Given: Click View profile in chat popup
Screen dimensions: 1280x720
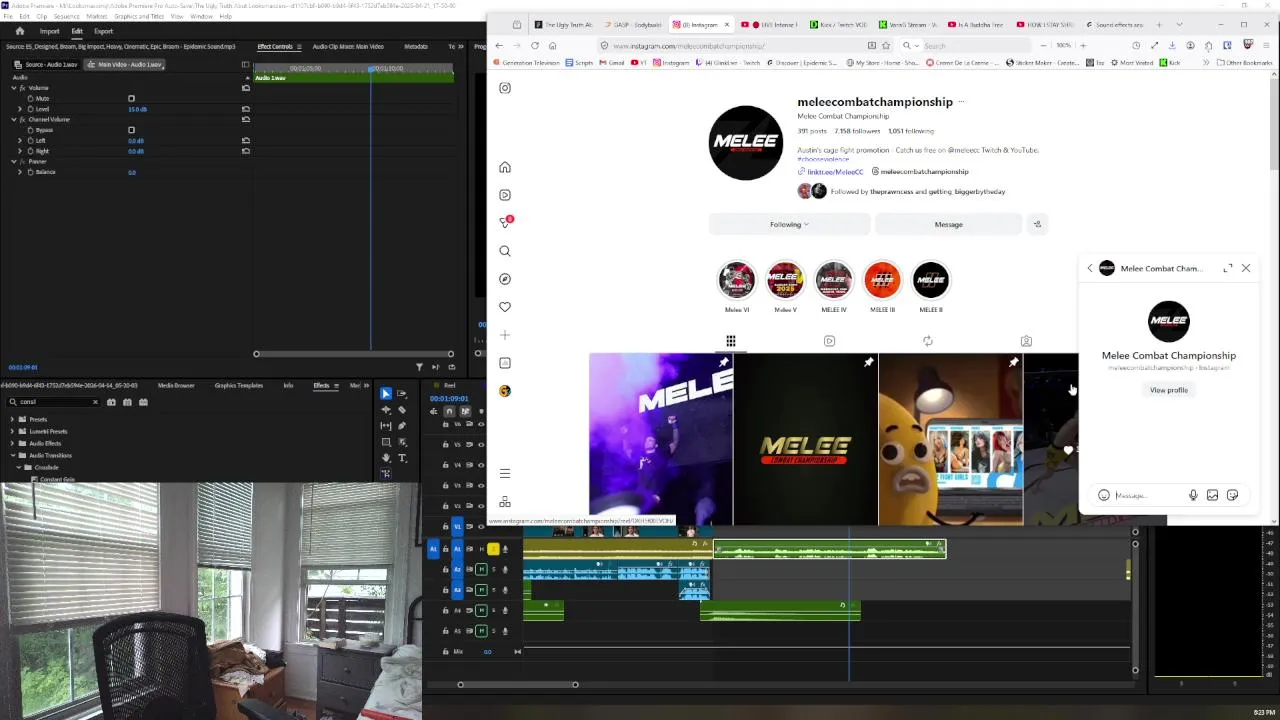Looking at the screenshot, I should point(1168,390).
